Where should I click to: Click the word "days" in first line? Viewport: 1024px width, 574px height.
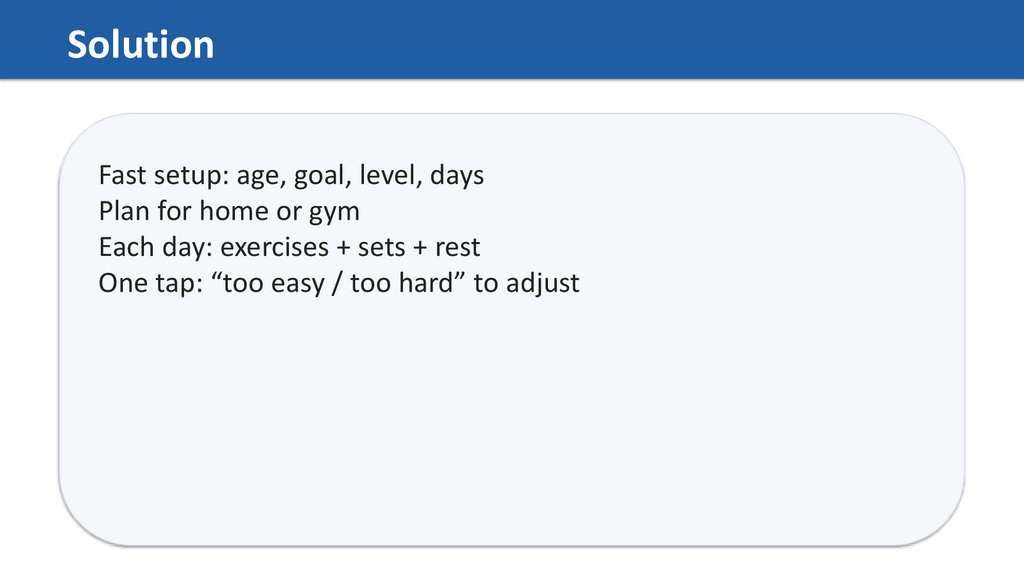[x=457, y=177]
